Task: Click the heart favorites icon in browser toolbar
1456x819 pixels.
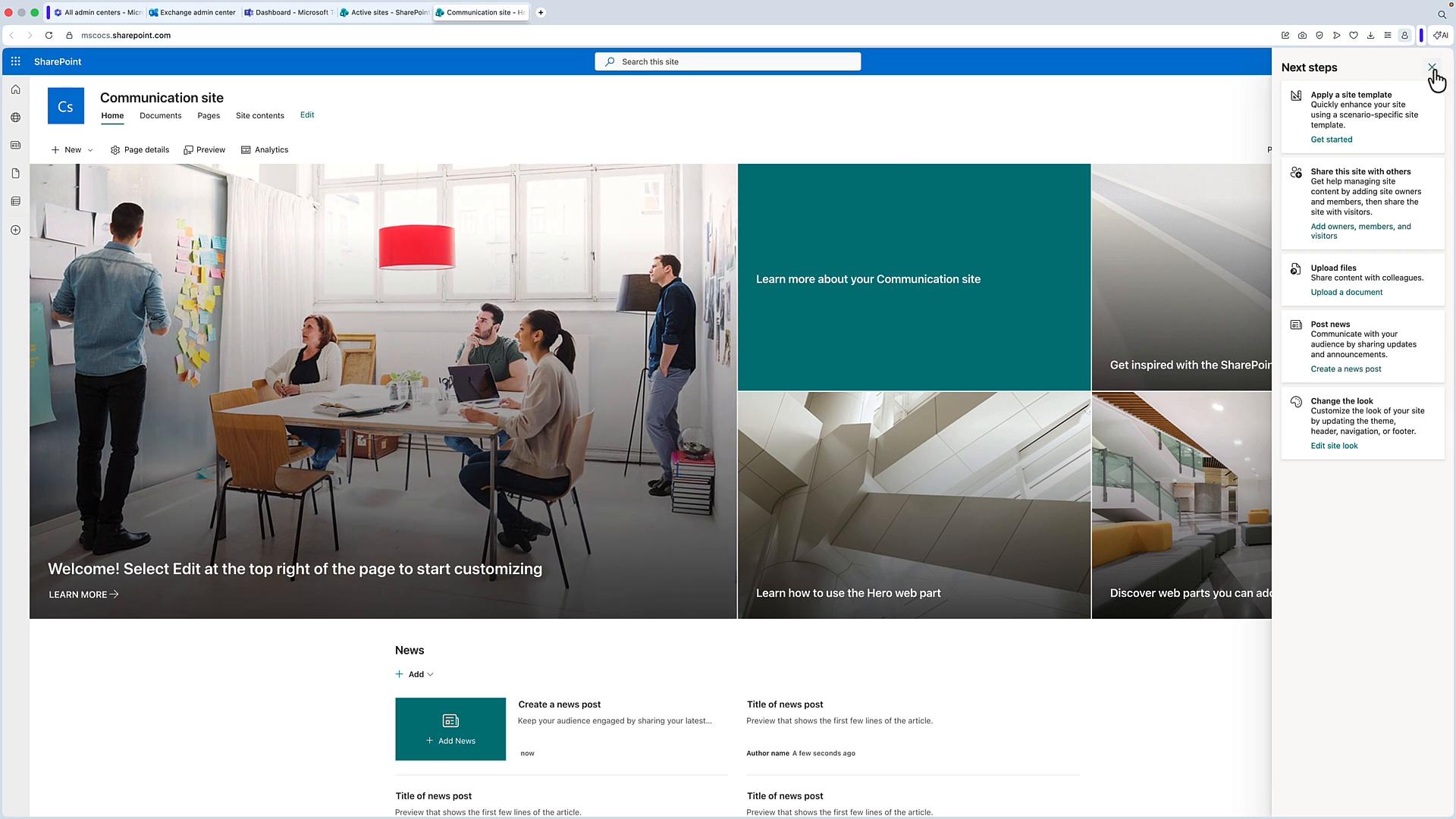Action: pyautogui.click(x=1354, y=36)
